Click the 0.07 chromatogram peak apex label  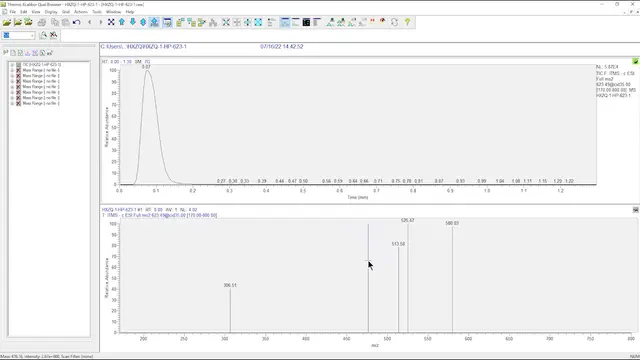[146, 67]
